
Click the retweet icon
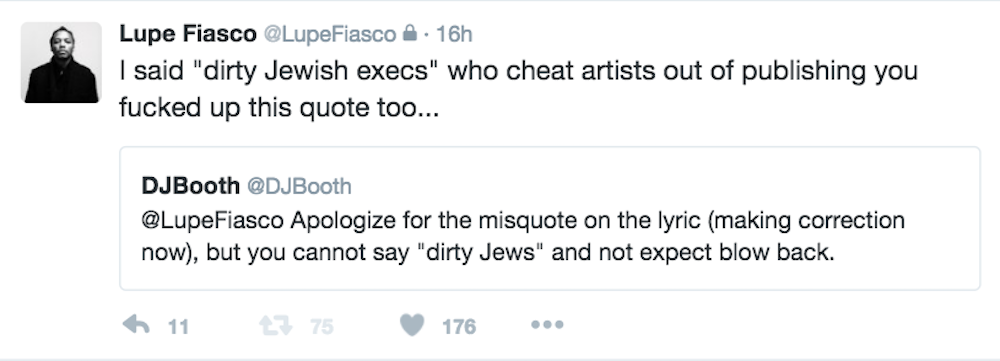click(276, 326)
